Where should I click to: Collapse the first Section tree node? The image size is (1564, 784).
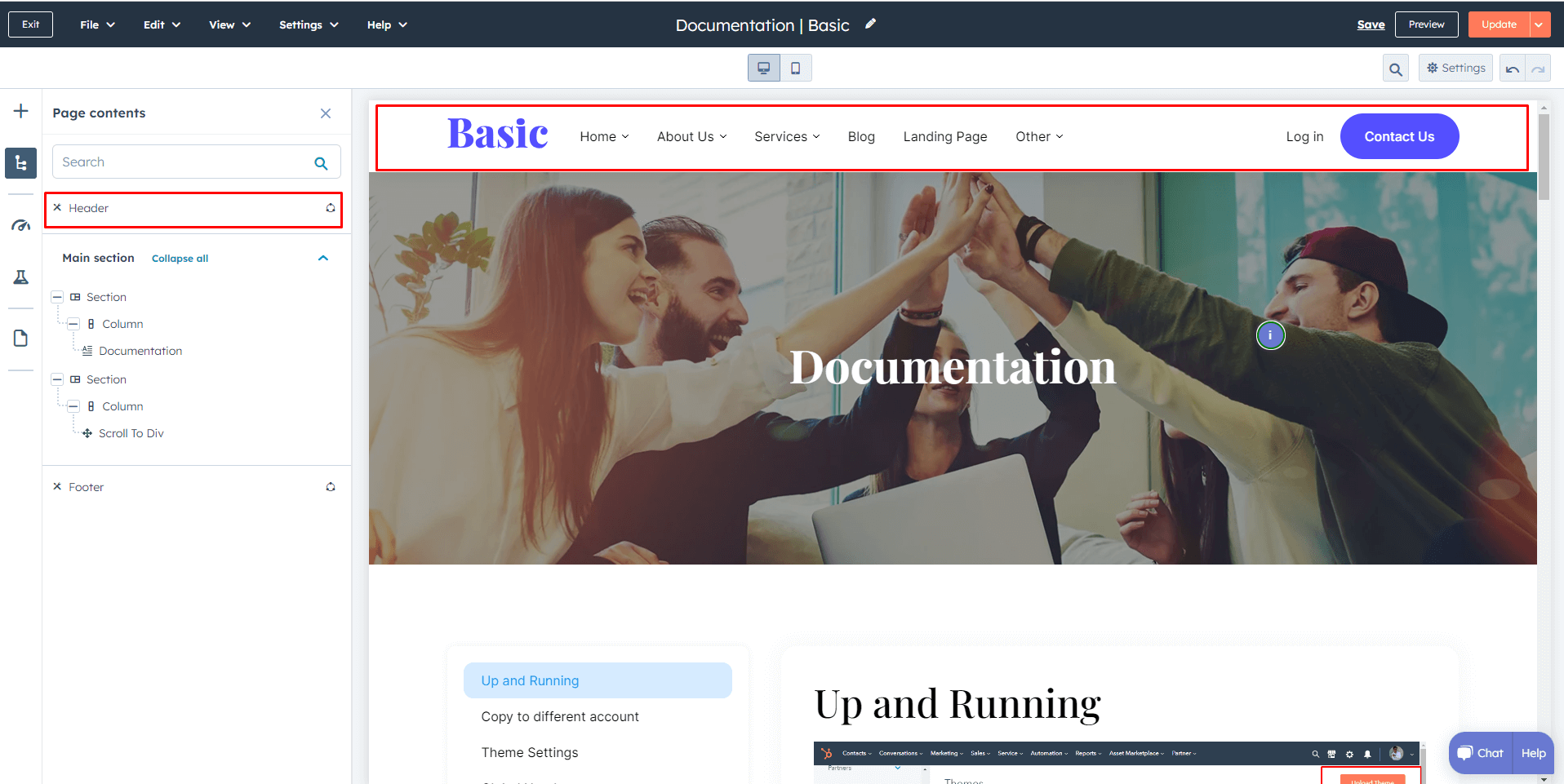click(x=57, y=297)
